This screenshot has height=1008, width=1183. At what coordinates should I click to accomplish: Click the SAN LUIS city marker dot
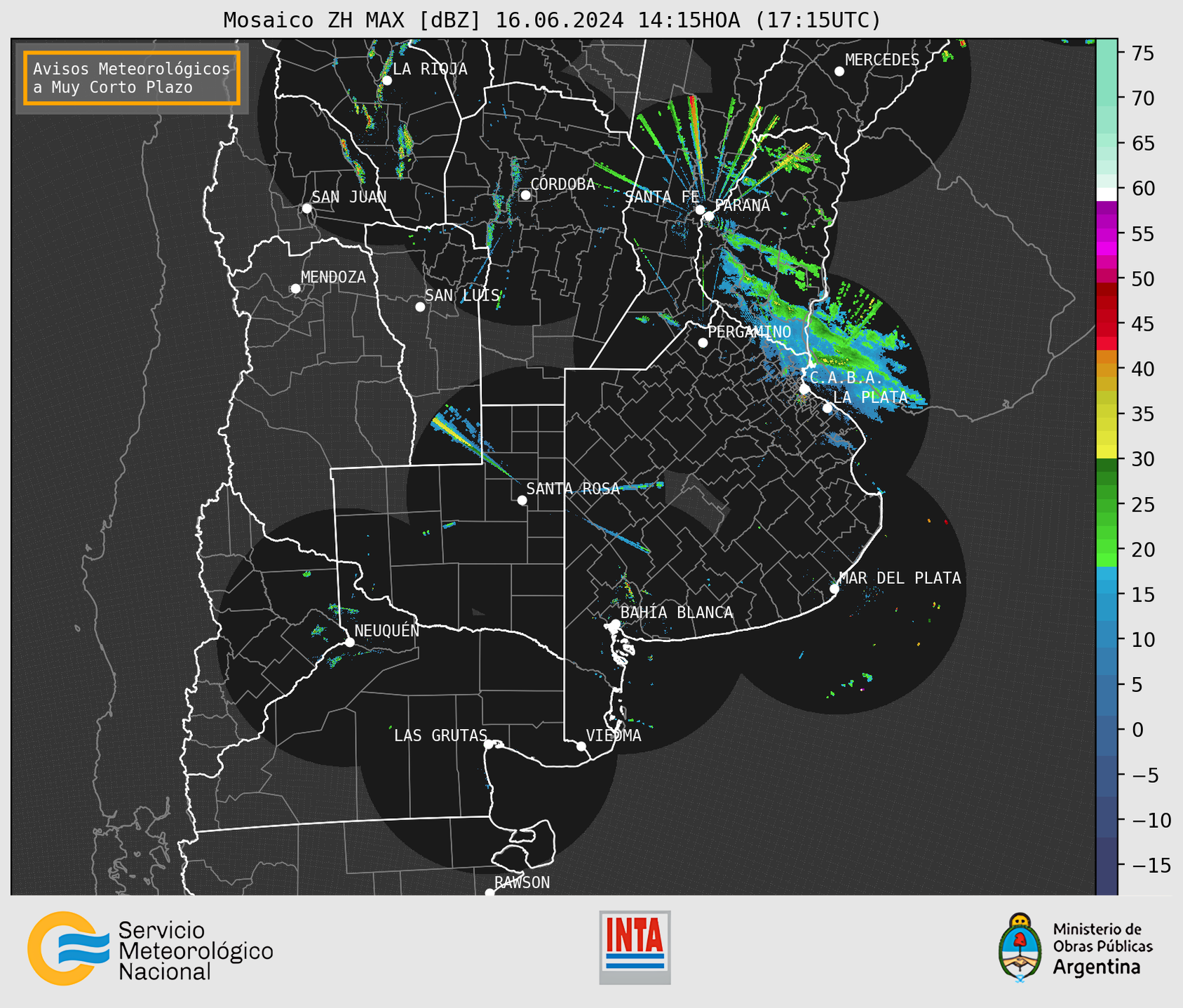(420, 307)
